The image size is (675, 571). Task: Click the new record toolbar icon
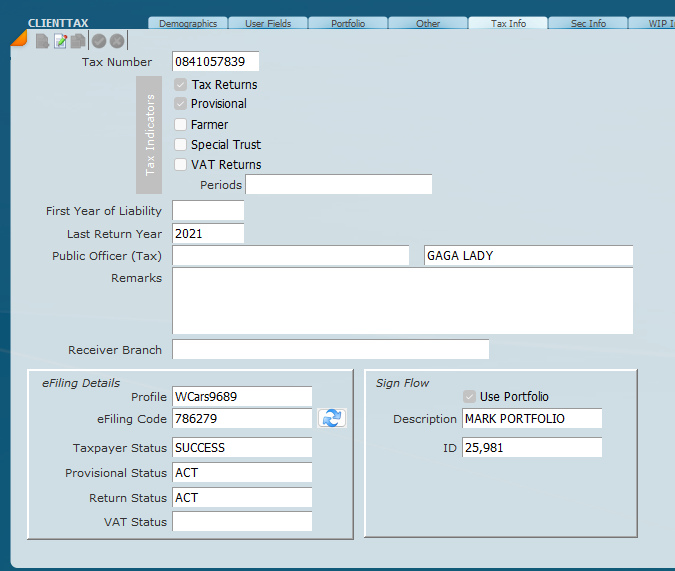tap(42, 41)
